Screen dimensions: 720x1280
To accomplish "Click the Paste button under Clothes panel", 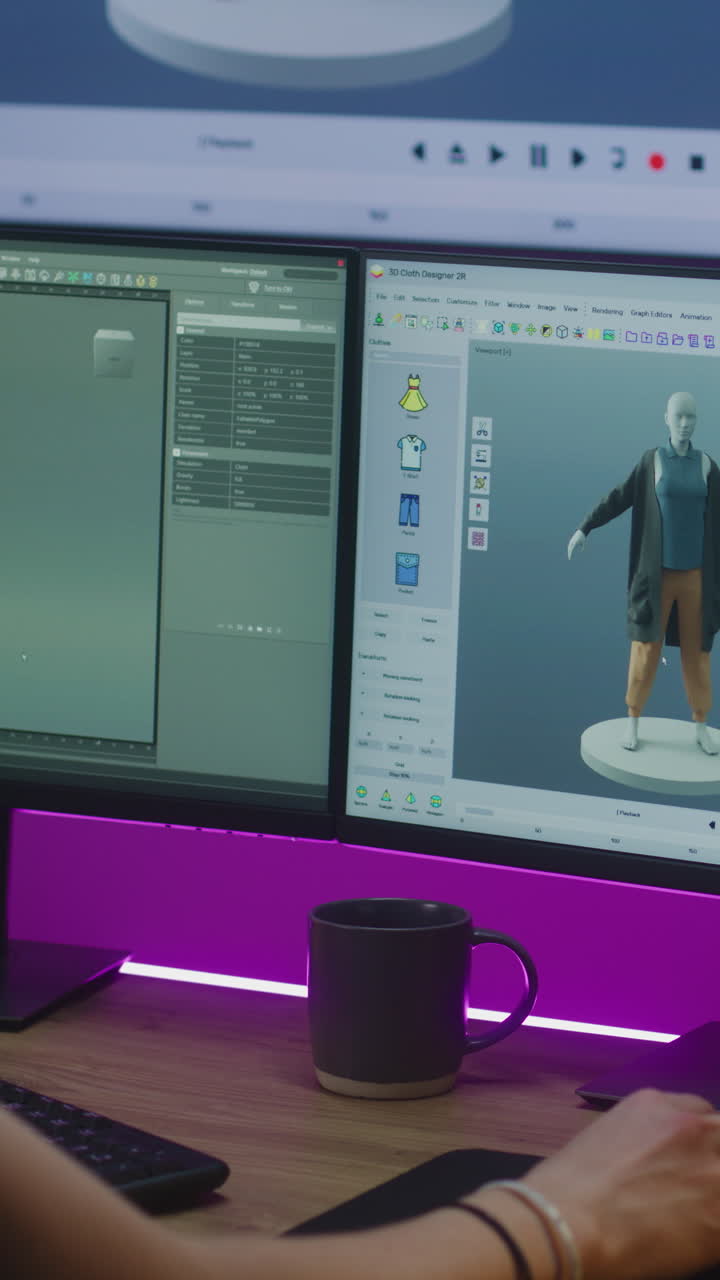I will click(x=429, y=639).
